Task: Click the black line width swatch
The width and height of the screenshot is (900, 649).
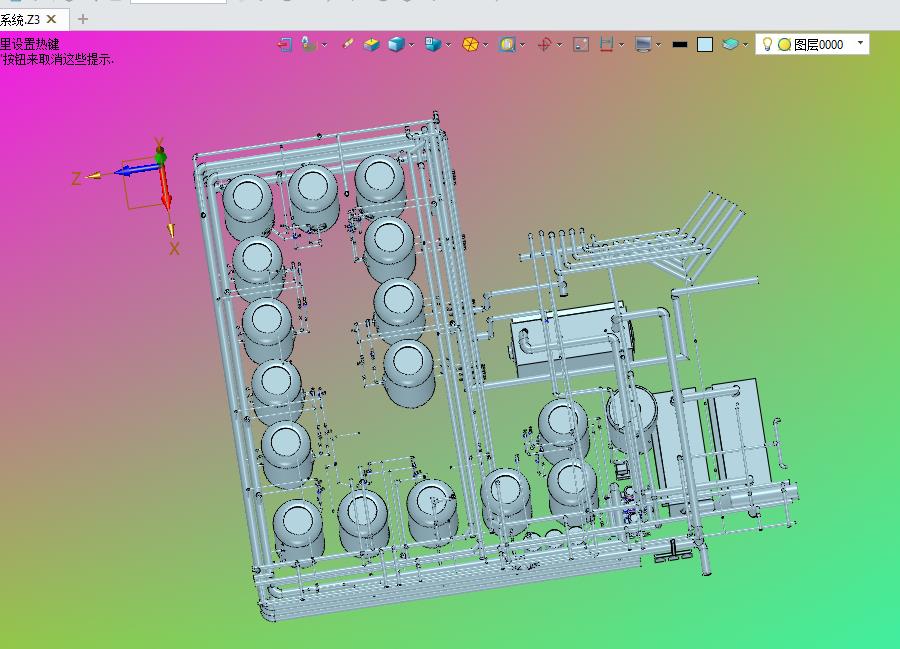Action: [x=680, y=44]
